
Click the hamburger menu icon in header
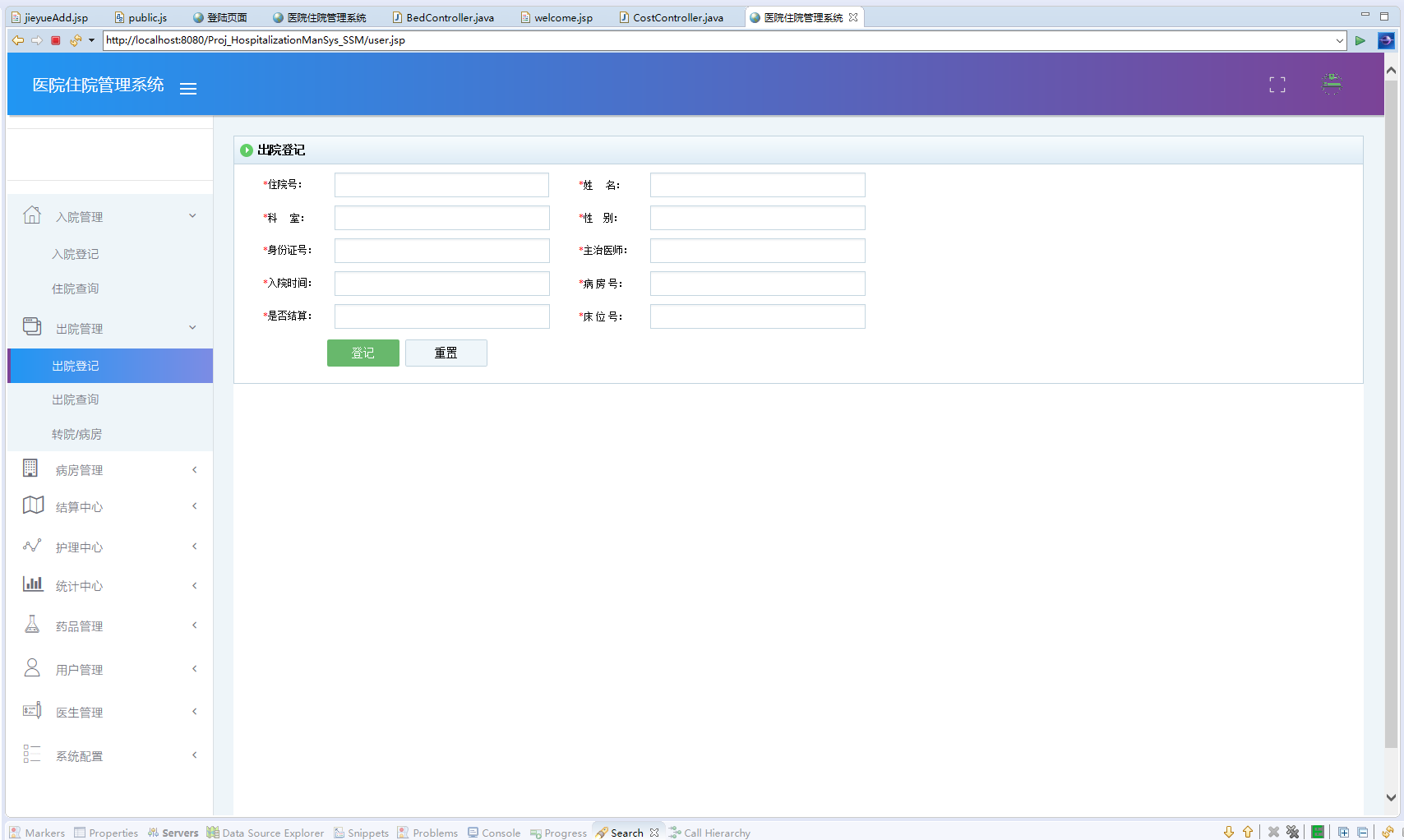[x=188, y=89]
